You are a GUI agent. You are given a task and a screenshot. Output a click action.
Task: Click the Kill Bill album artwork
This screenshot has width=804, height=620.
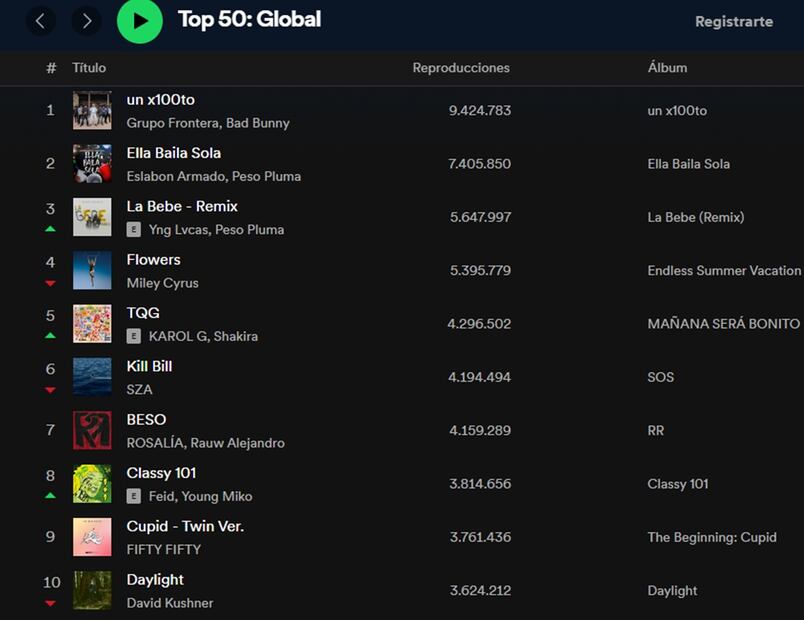(x=92, y=376)
